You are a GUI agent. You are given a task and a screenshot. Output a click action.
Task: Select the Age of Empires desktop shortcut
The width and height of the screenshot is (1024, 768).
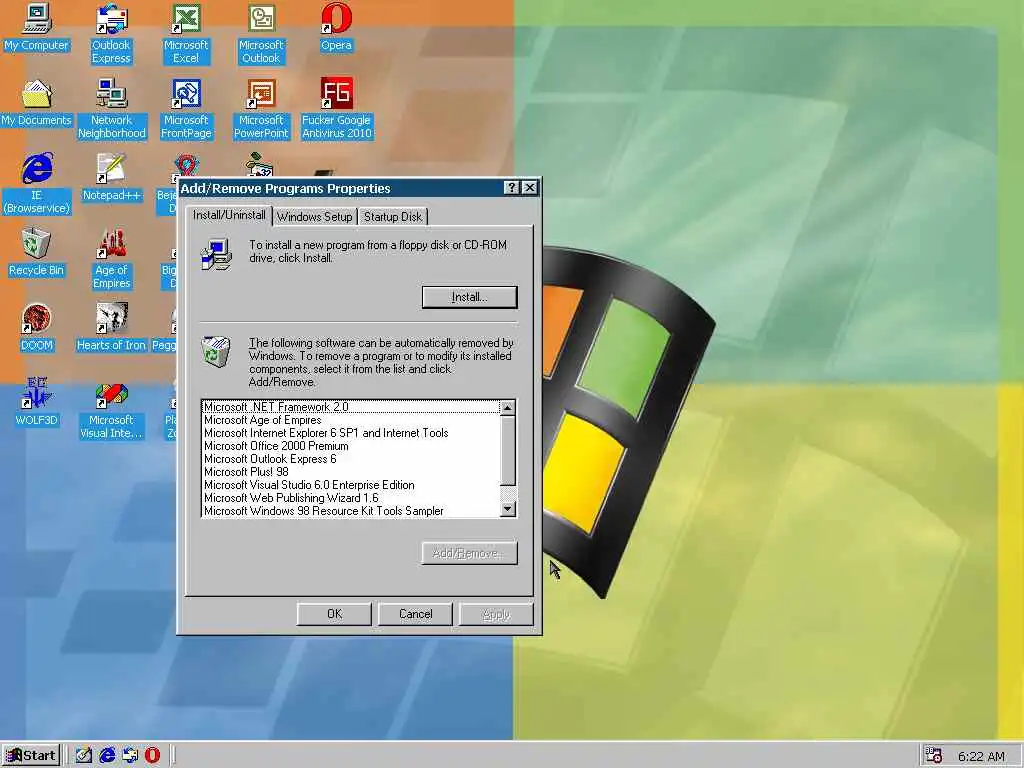112,259
